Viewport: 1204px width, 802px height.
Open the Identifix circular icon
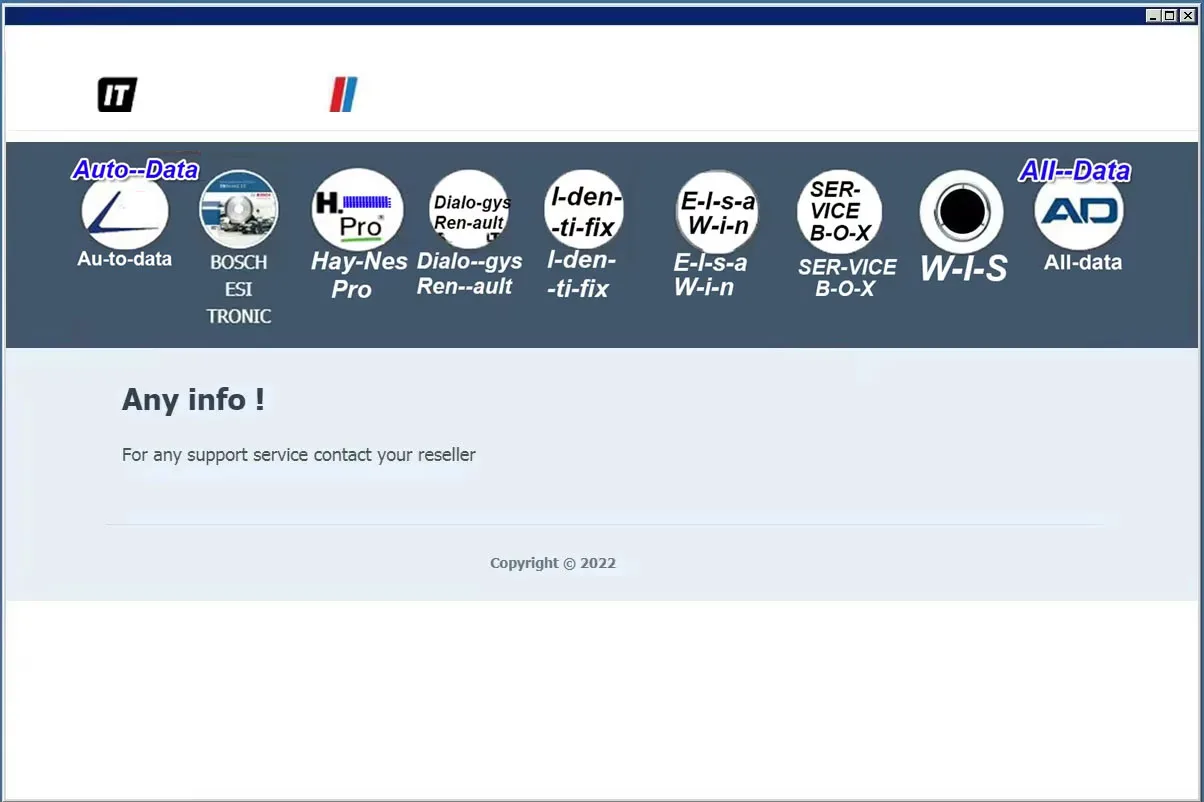tap(584, 209)
